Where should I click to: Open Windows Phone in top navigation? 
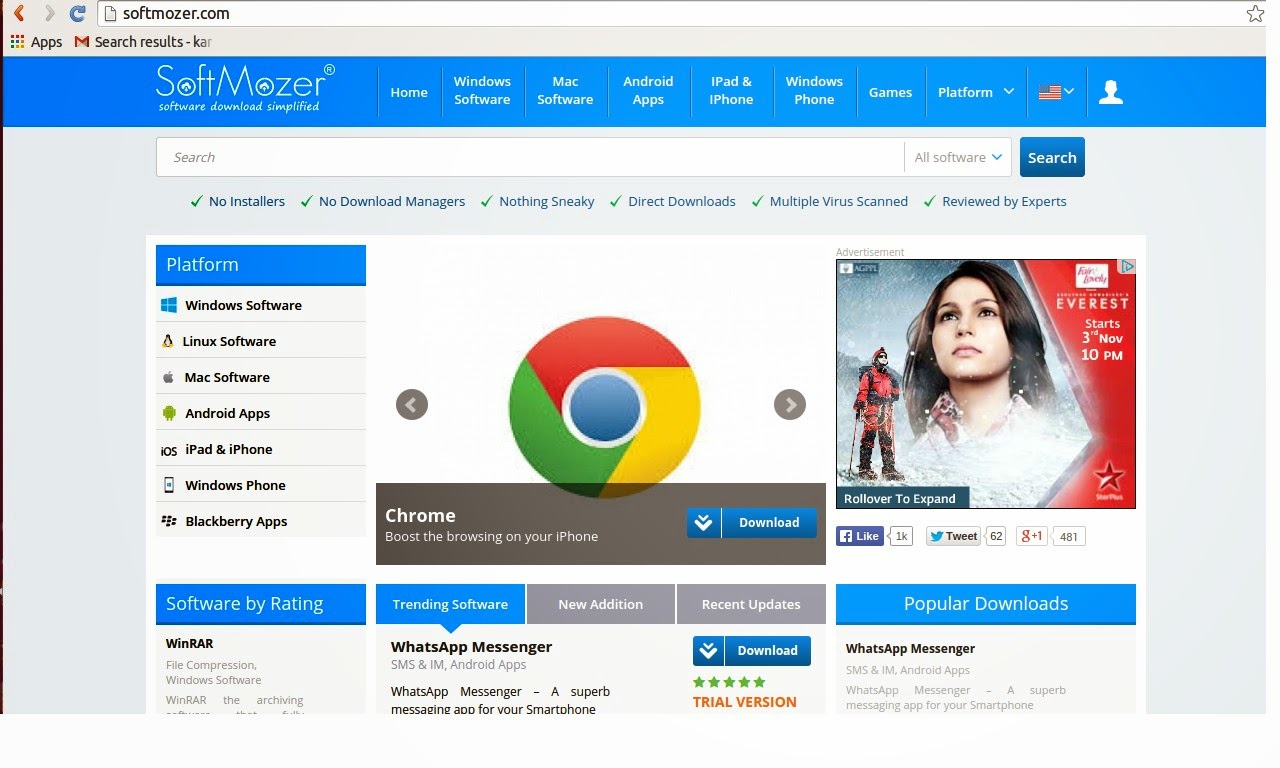(814, 91)
